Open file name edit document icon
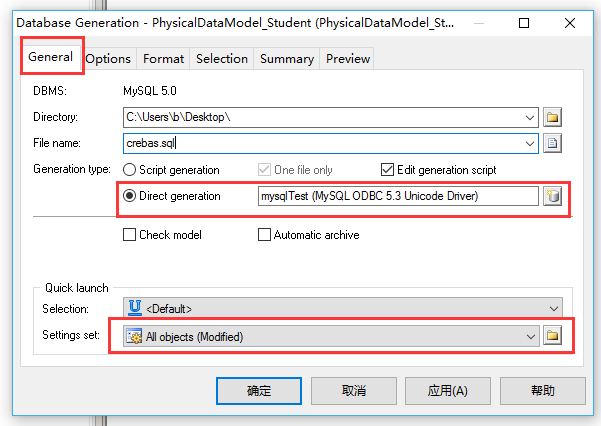Viewport: 601px width, 426px height. [552, 143]
